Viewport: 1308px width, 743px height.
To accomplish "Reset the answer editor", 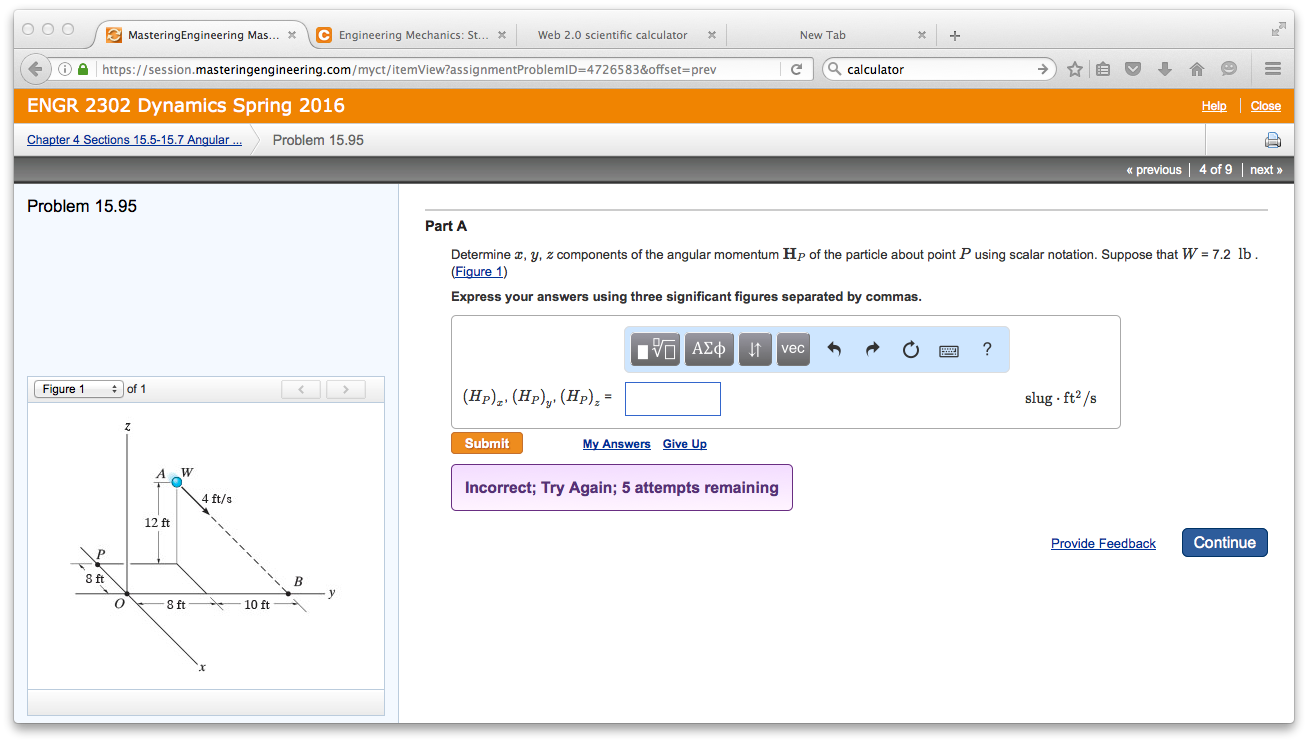I will 910,349.
